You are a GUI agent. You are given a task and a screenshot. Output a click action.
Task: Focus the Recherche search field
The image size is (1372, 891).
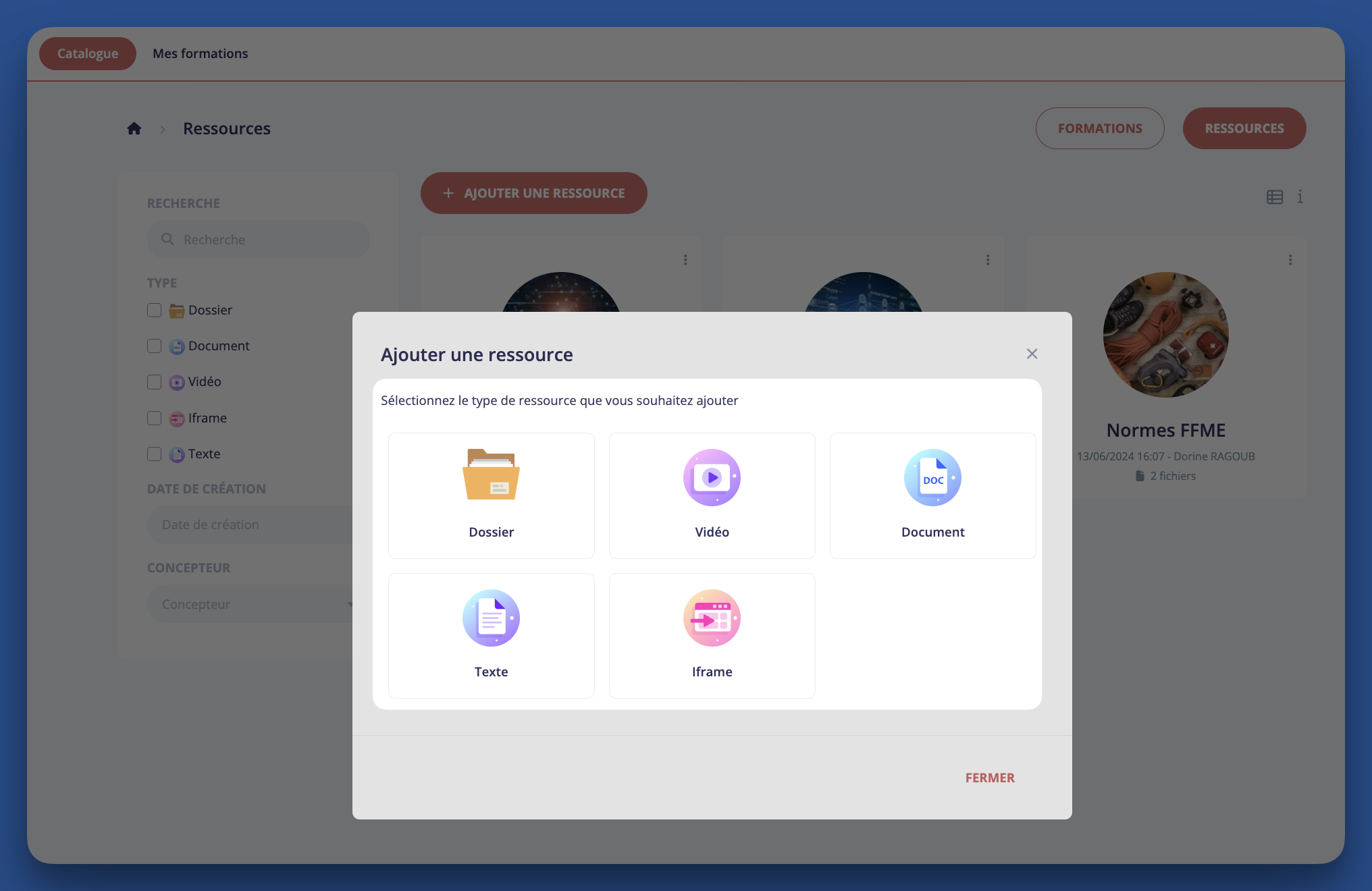(258, 240)
